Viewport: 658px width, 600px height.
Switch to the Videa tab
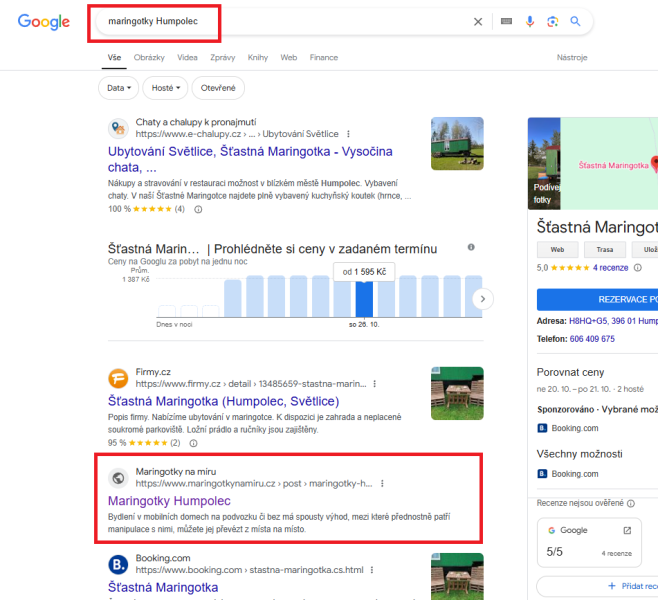coord(187,57)
